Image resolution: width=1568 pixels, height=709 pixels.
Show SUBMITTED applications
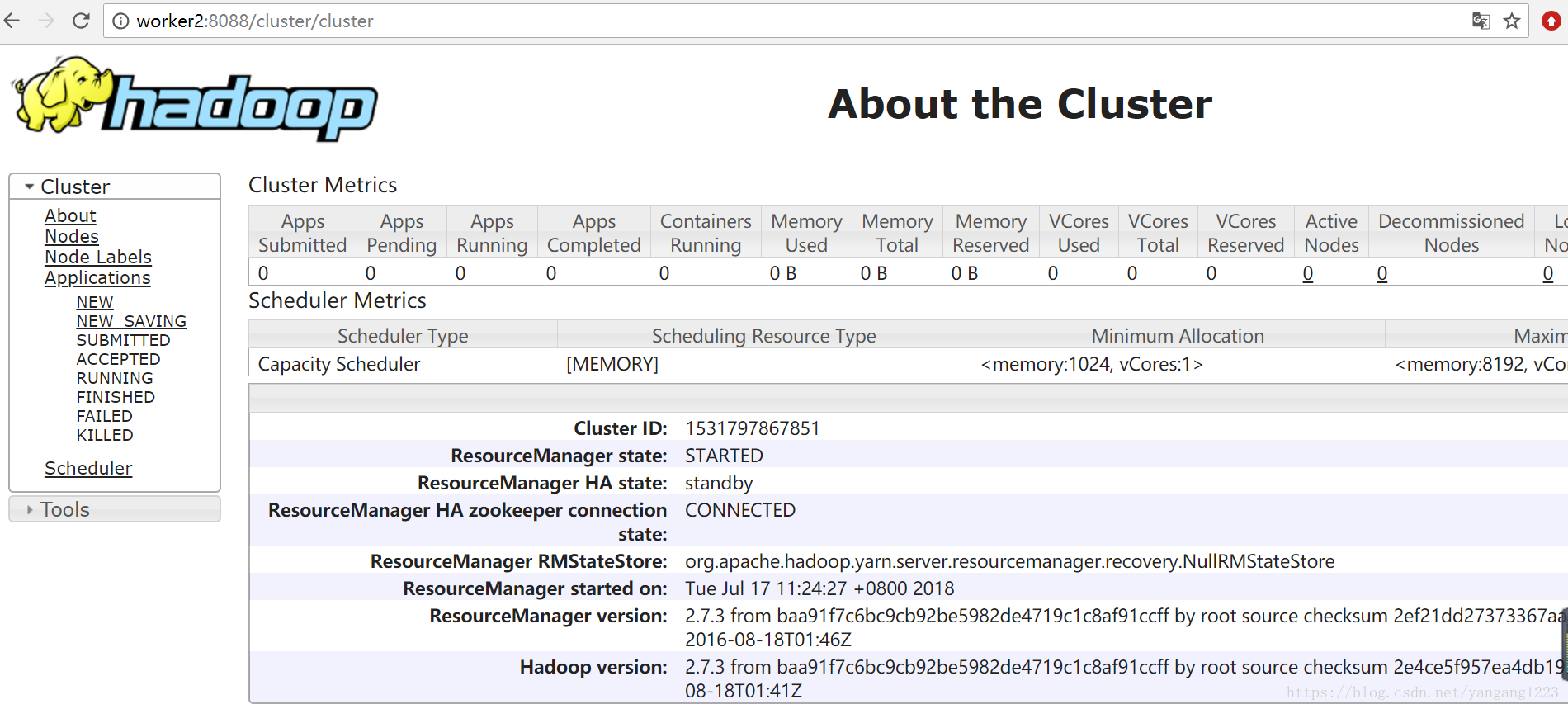coord(124,340)
